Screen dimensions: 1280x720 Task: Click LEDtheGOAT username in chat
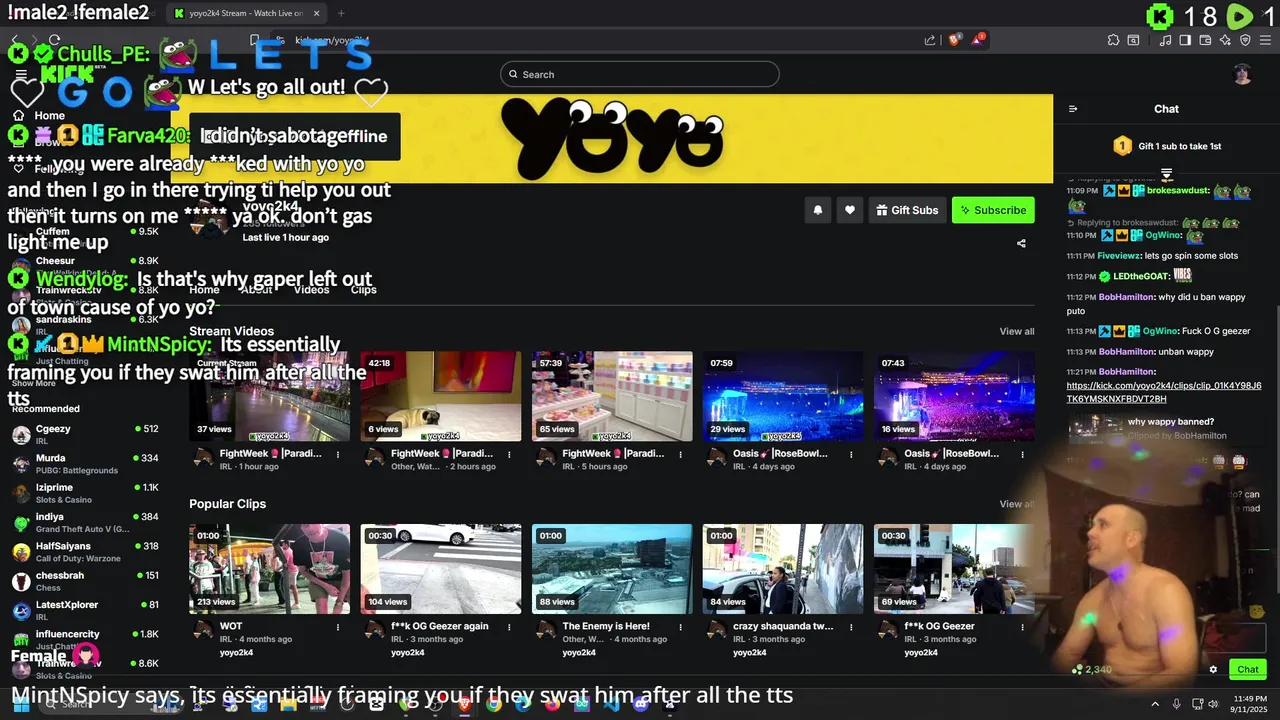1141,276
